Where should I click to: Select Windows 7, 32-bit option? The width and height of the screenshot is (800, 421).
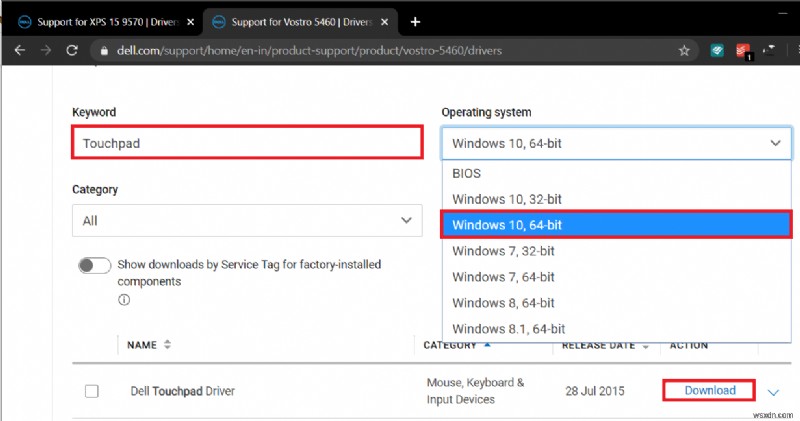[x=616, y=251]
